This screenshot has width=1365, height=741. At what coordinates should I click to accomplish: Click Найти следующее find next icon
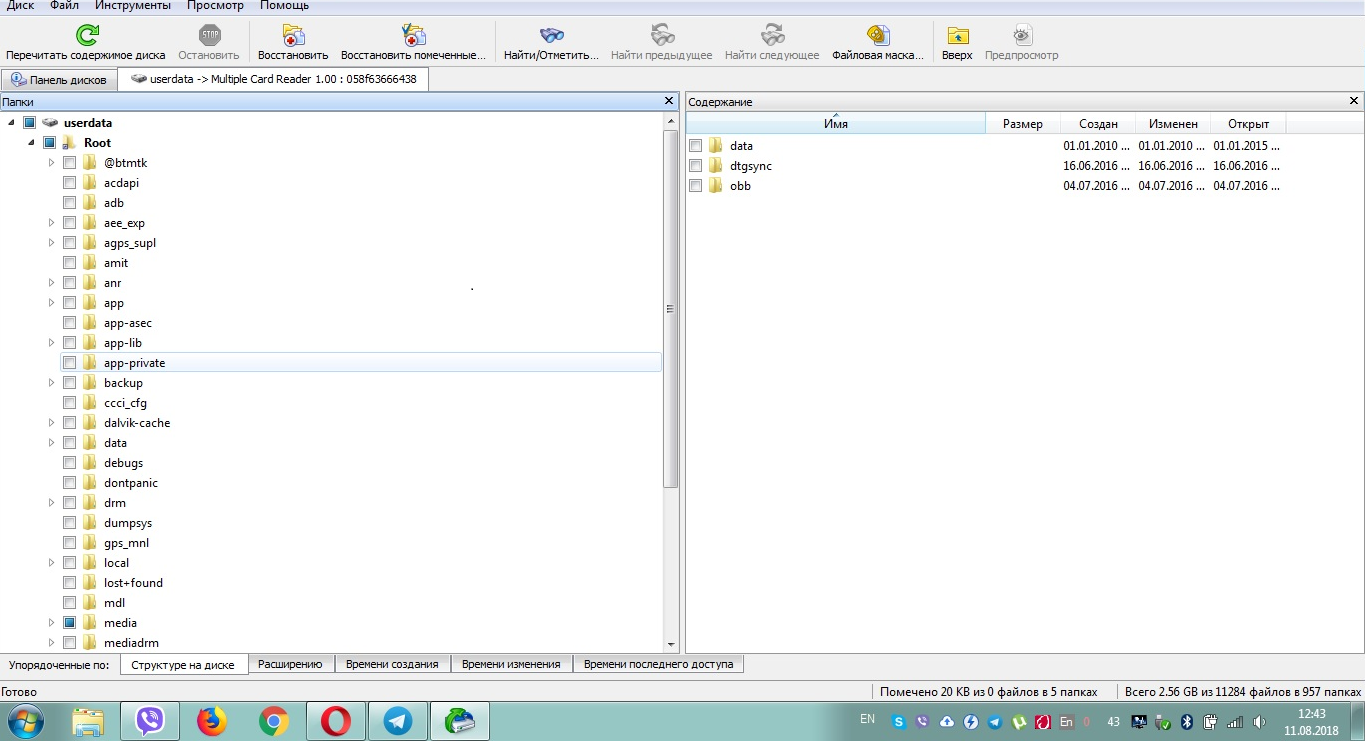(x=772, y=36)
